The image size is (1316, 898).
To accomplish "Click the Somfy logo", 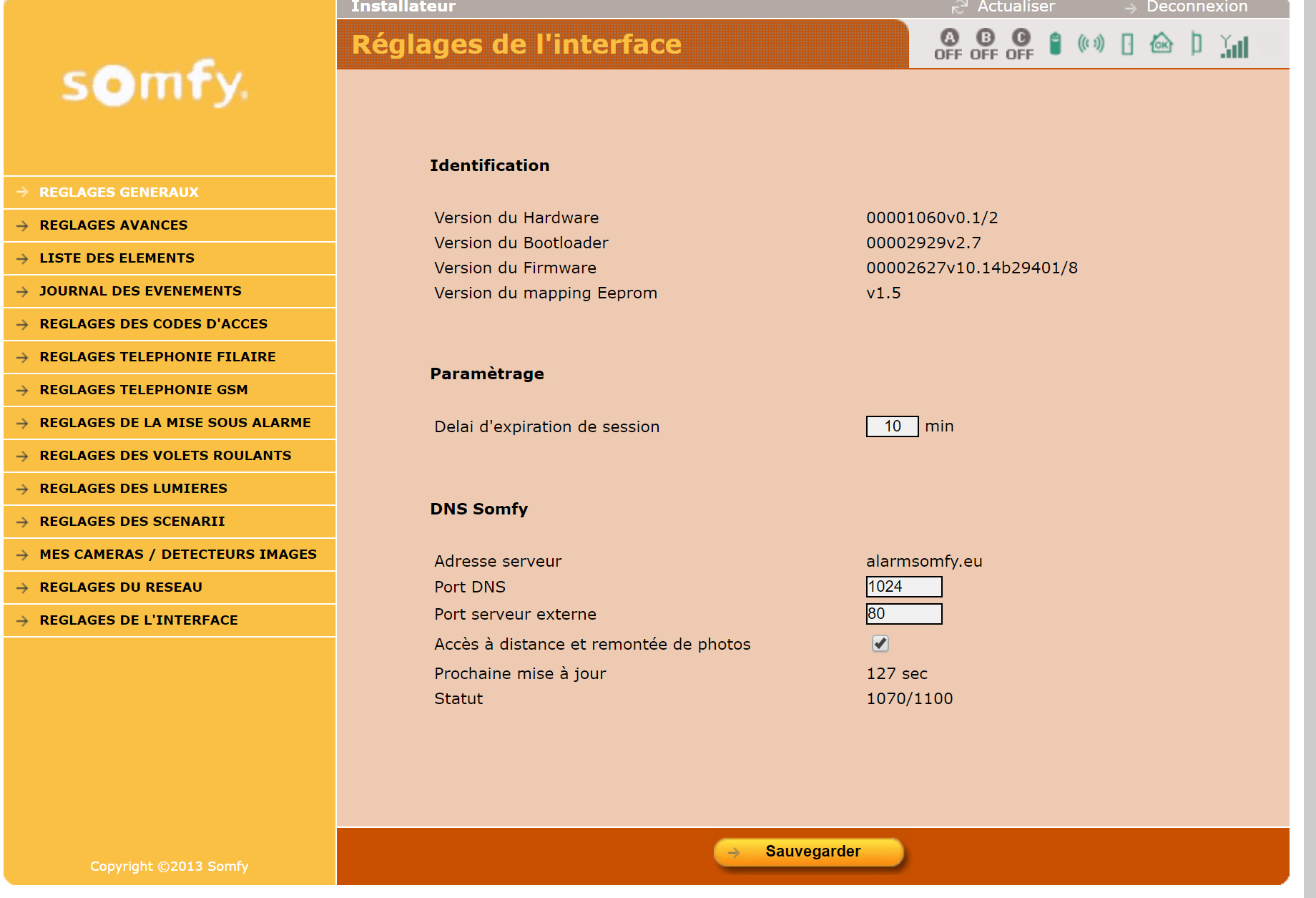I will [154, 83].
